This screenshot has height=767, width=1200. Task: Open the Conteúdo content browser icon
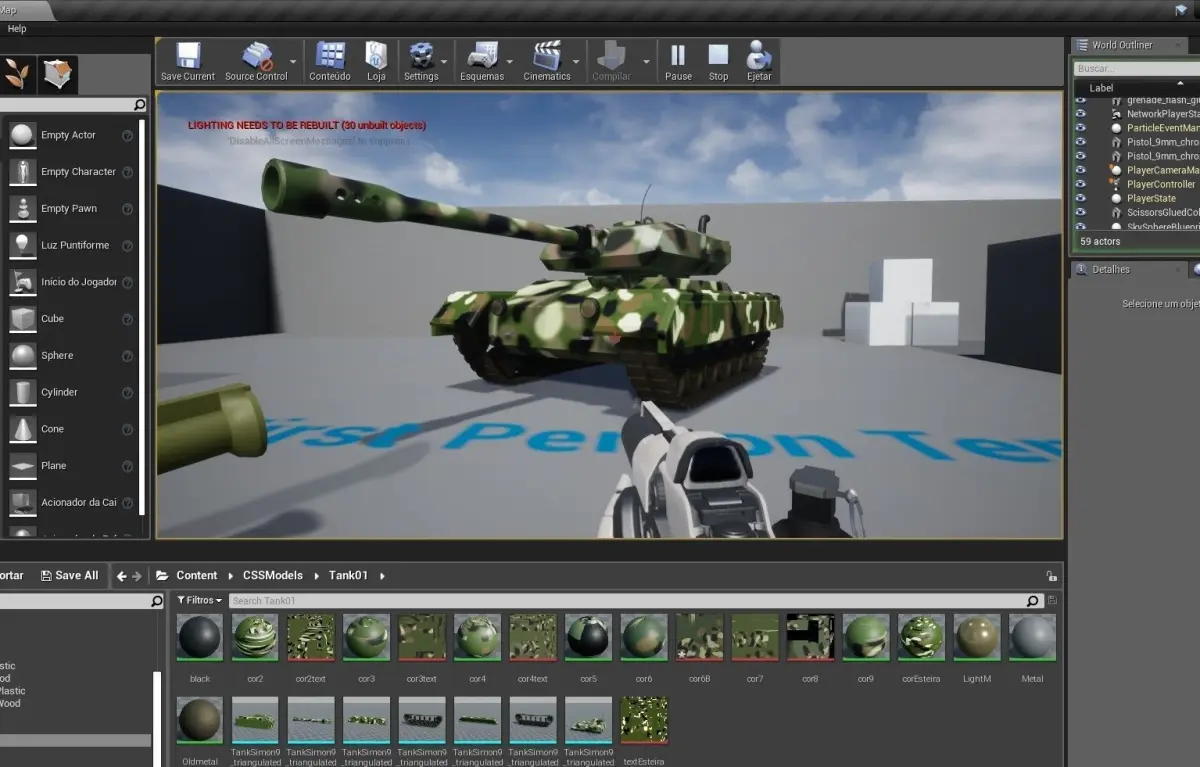[x=330, y=61]
